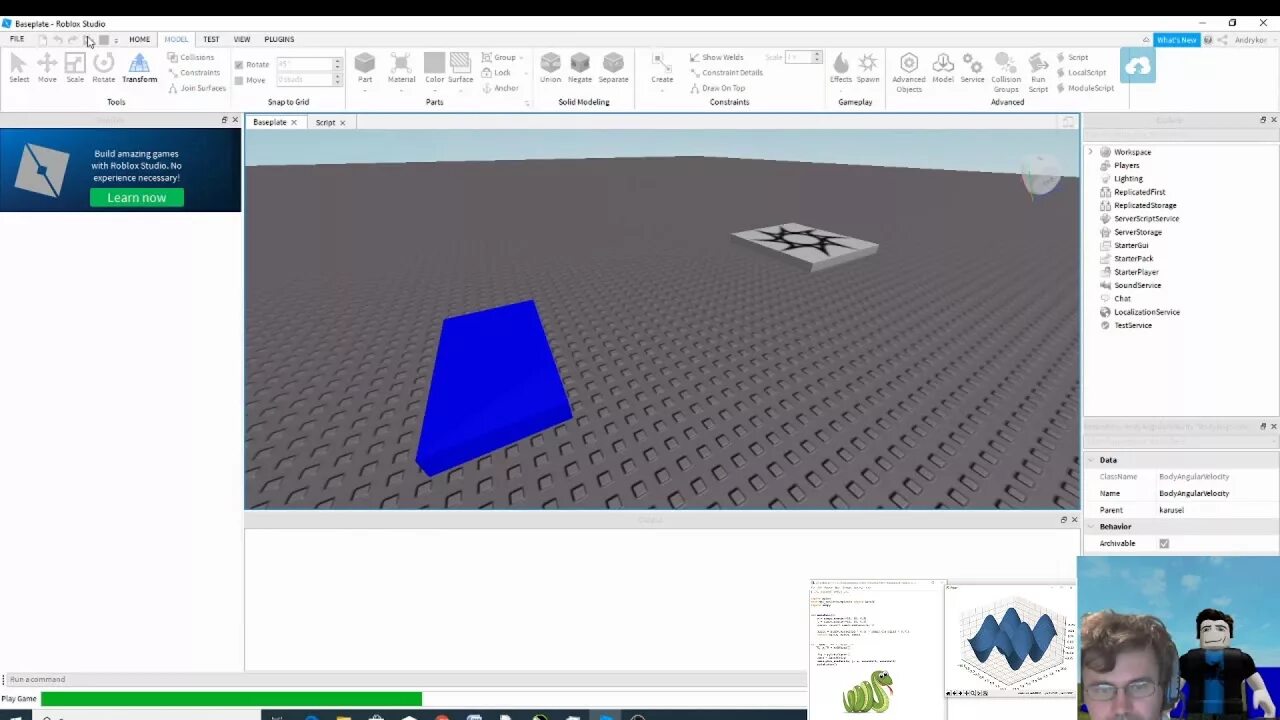1280x720 pixels.
Task: Click the view orientation gizmo in viewport
Action: (x=1042, y=176)
